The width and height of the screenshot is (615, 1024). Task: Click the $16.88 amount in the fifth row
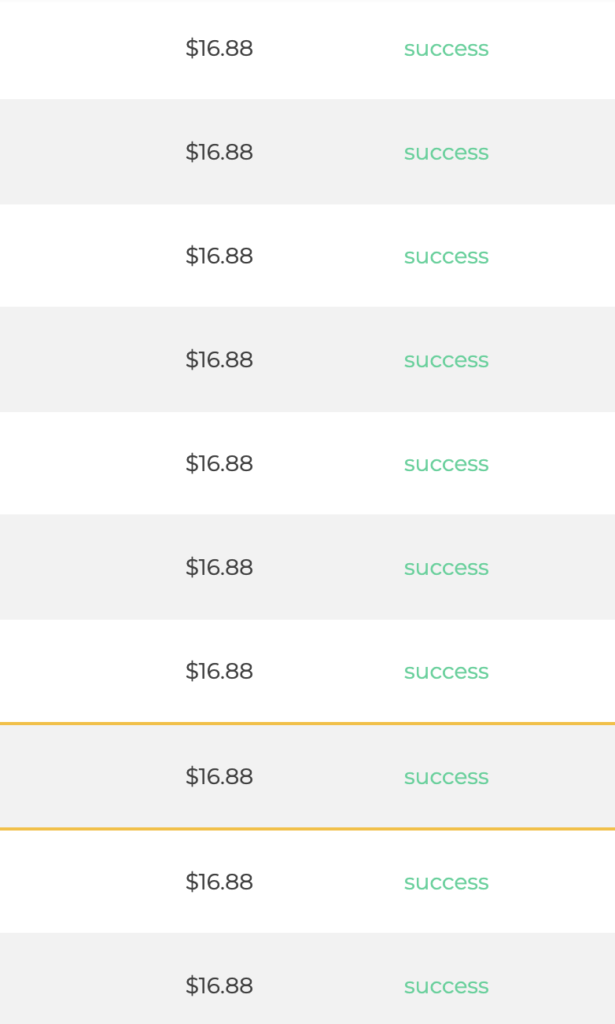(219, 464)
